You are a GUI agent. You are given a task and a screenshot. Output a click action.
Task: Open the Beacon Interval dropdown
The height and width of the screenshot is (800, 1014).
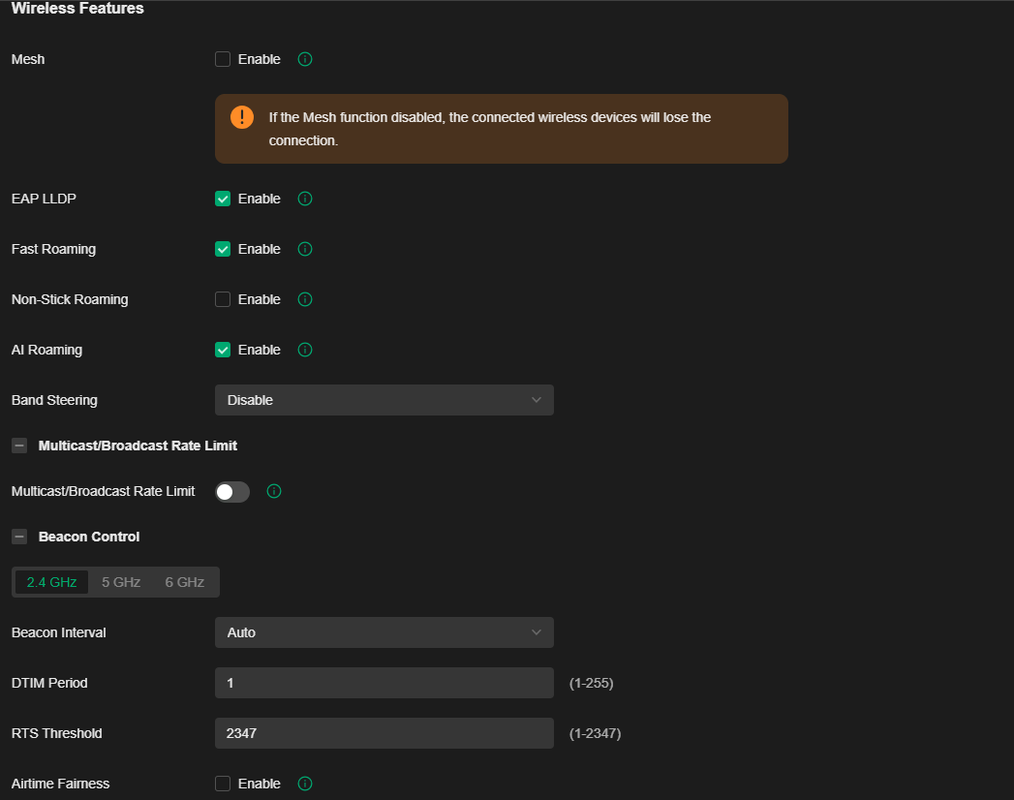(x=384, y=632)
